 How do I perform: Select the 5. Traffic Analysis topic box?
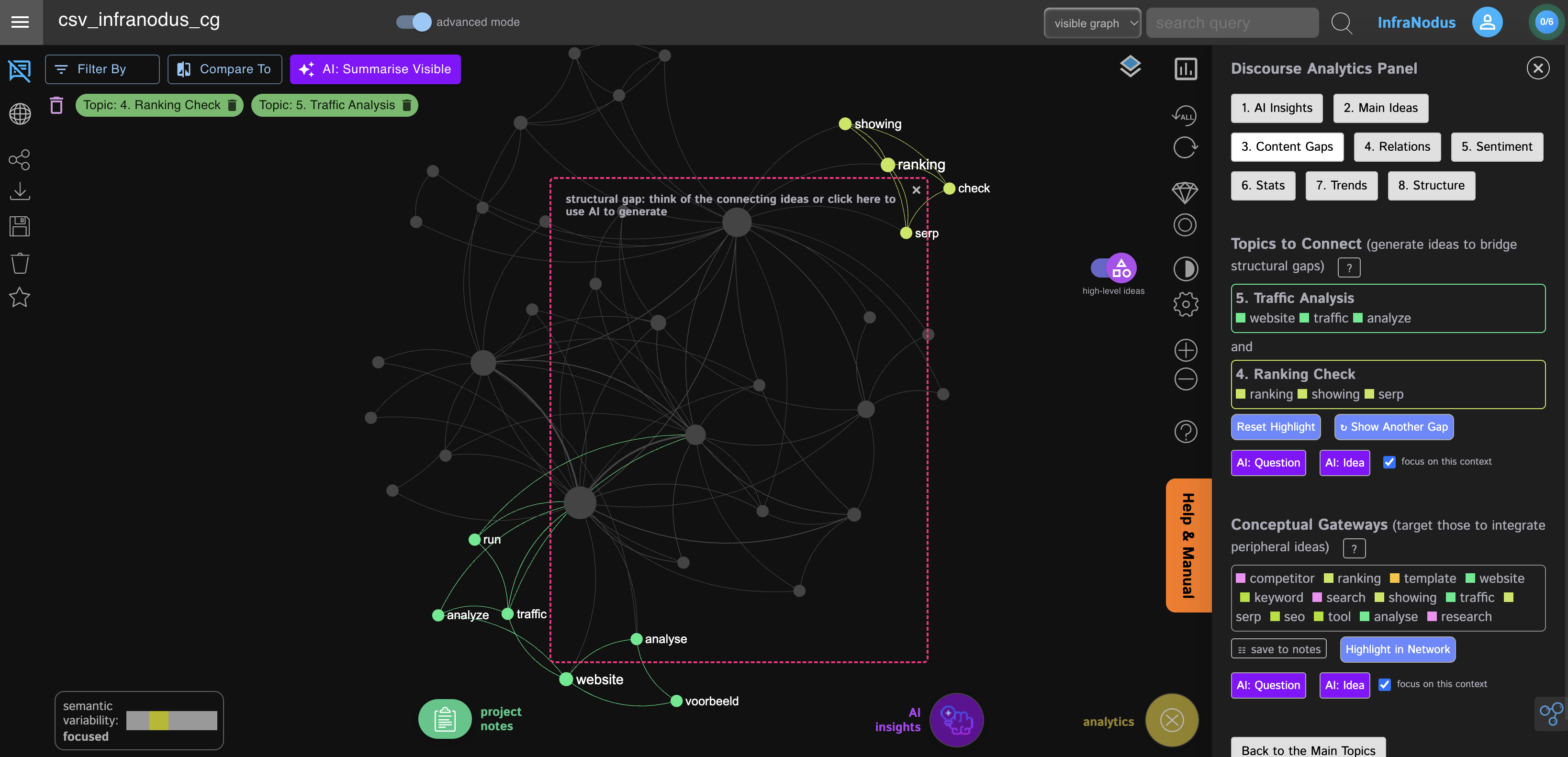1388,309
